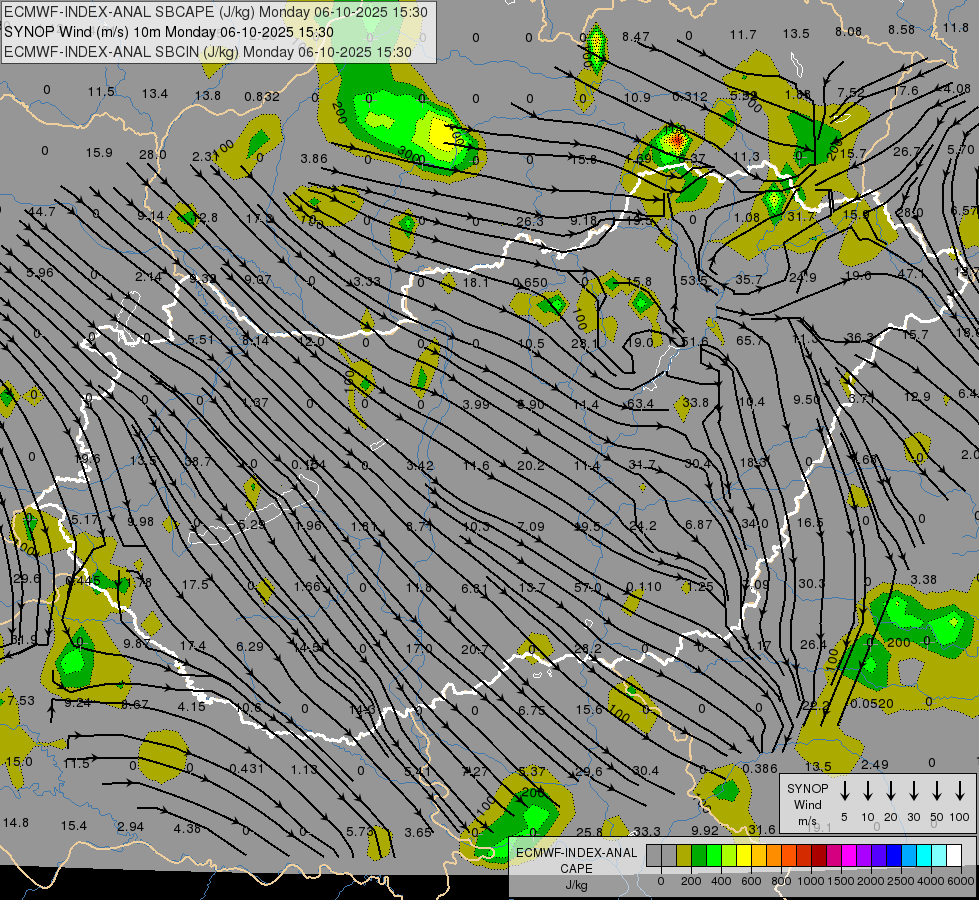Screen dimensions: 979x900
Task: Click the 6000 tick label on the CAPE colorbar
Action: [x=960, y=881]
